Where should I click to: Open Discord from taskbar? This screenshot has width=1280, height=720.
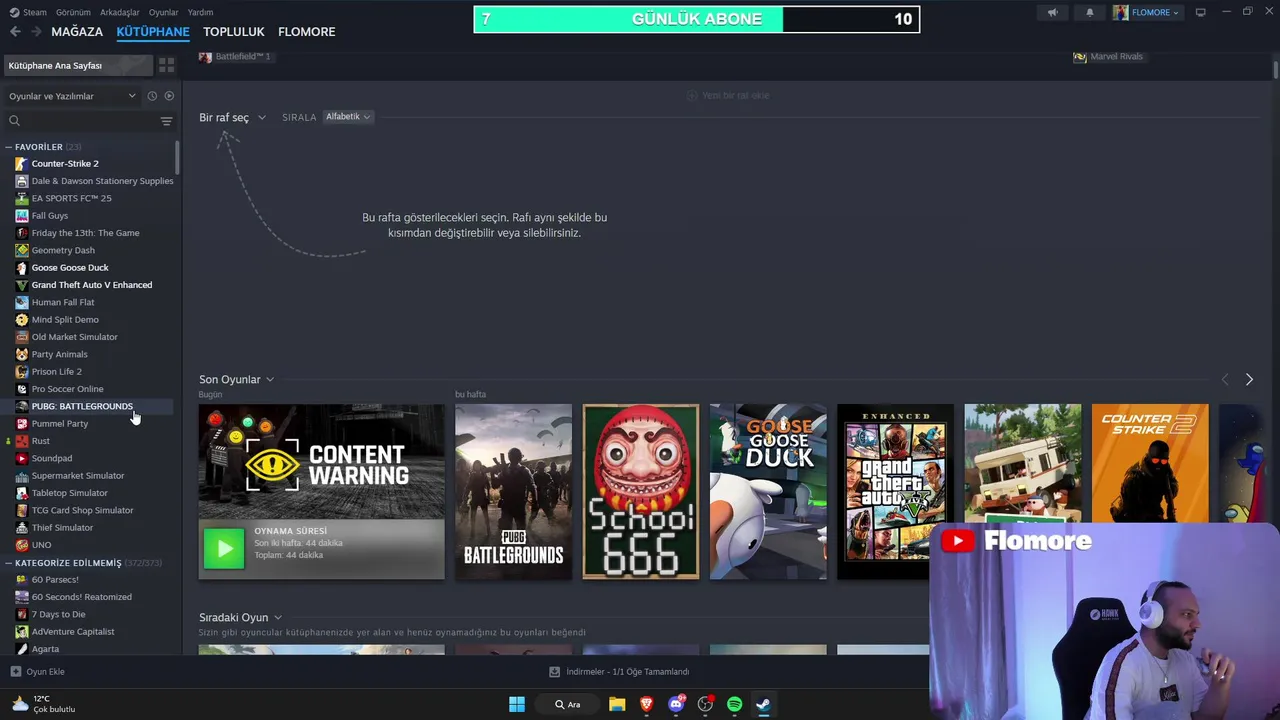677,704
